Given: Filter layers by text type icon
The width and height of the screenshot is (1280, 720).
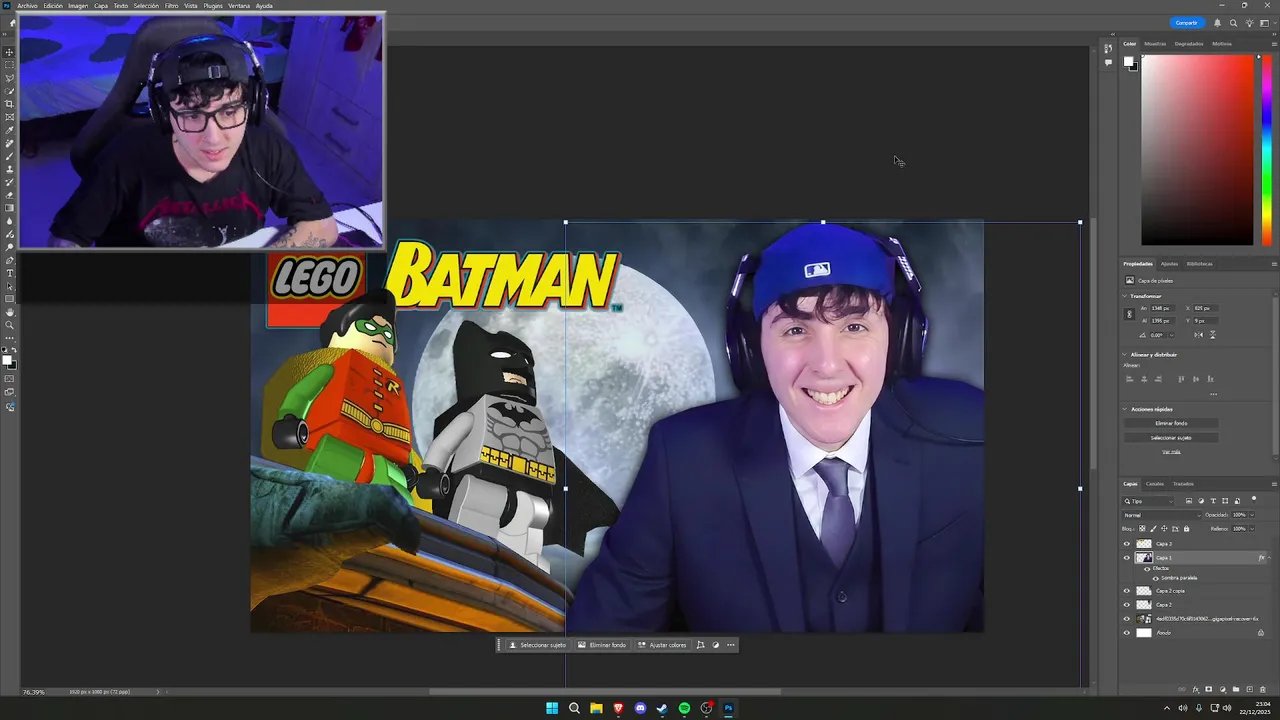Looking at the screenshot, I should 1213,501.
